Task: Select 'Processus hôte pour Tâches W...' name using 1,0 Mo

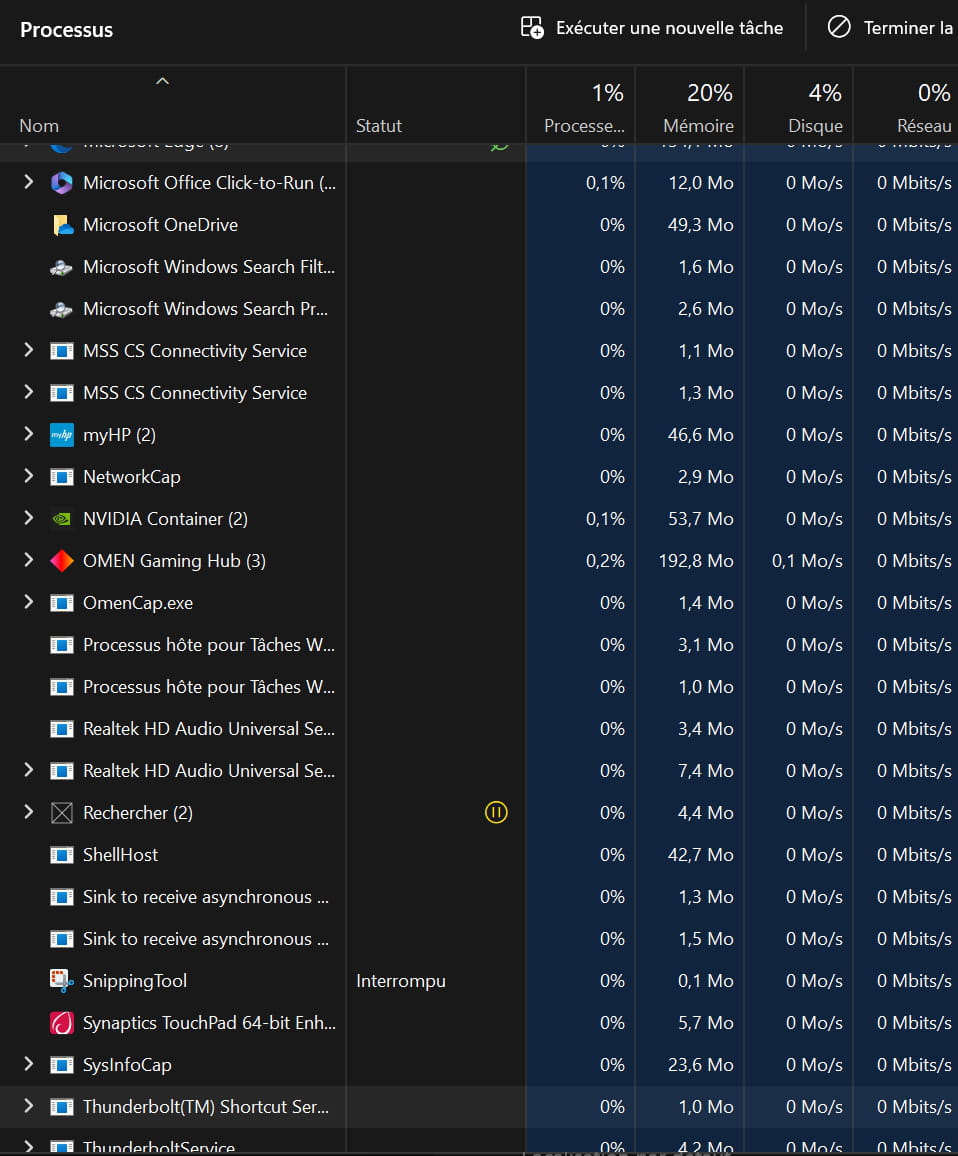Action: pos(209,687)
